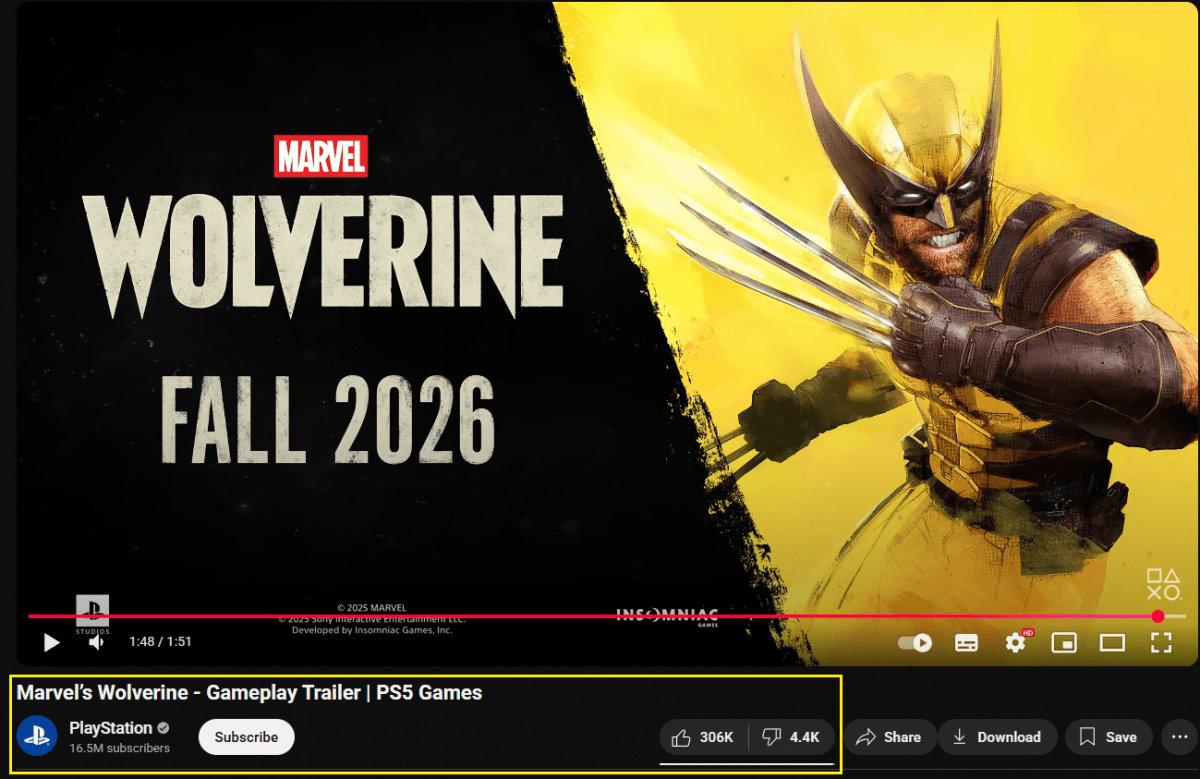Play the video with the play button
The height and width of the screenshot is (779, 1200).
tap(52, 642)
